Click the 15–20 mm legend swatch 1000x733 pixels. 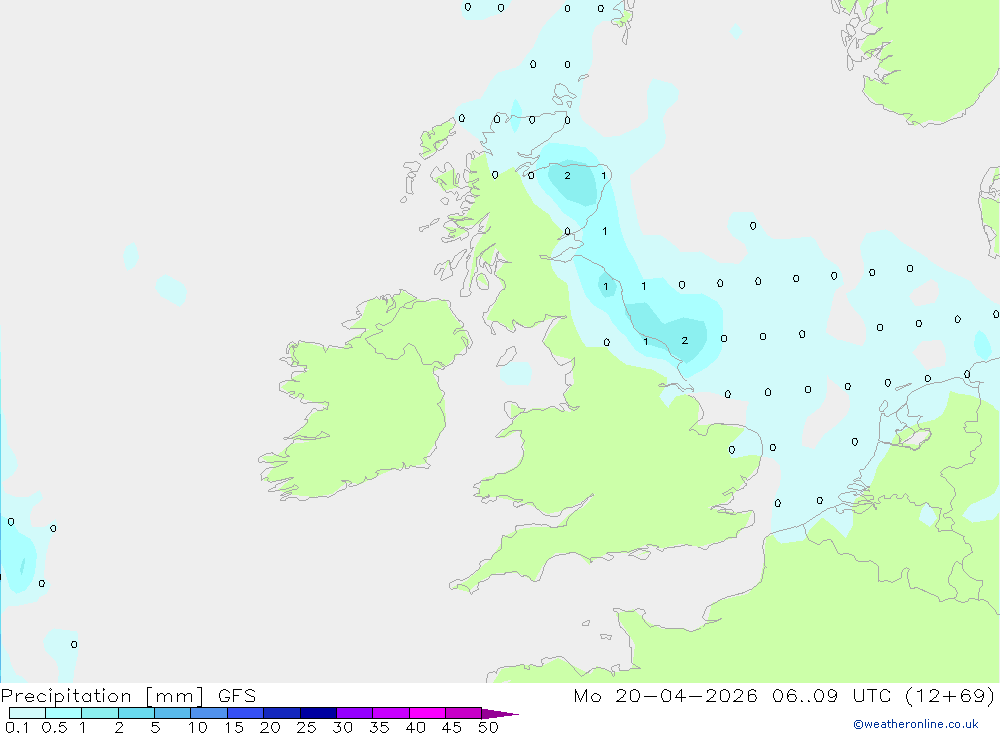click(246, 713)
